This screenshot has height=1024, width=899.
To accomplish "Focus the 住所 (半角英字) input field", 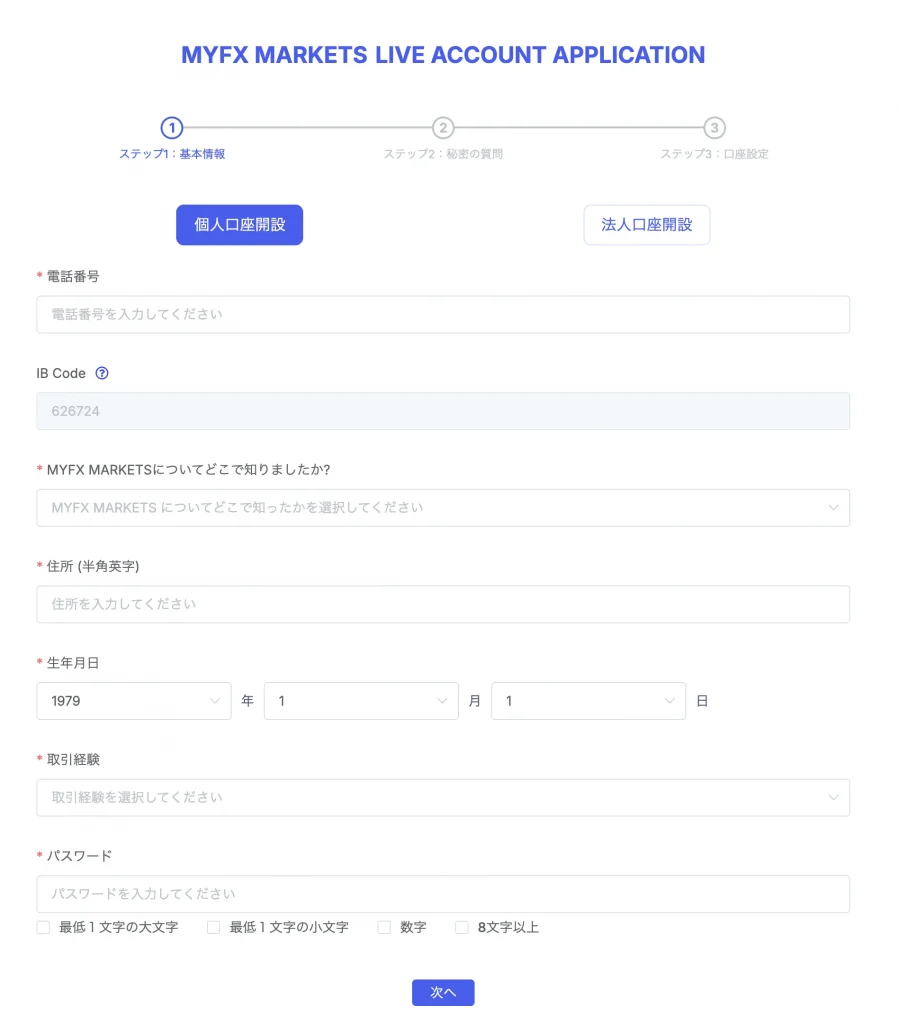I will [x=443, y=604].
